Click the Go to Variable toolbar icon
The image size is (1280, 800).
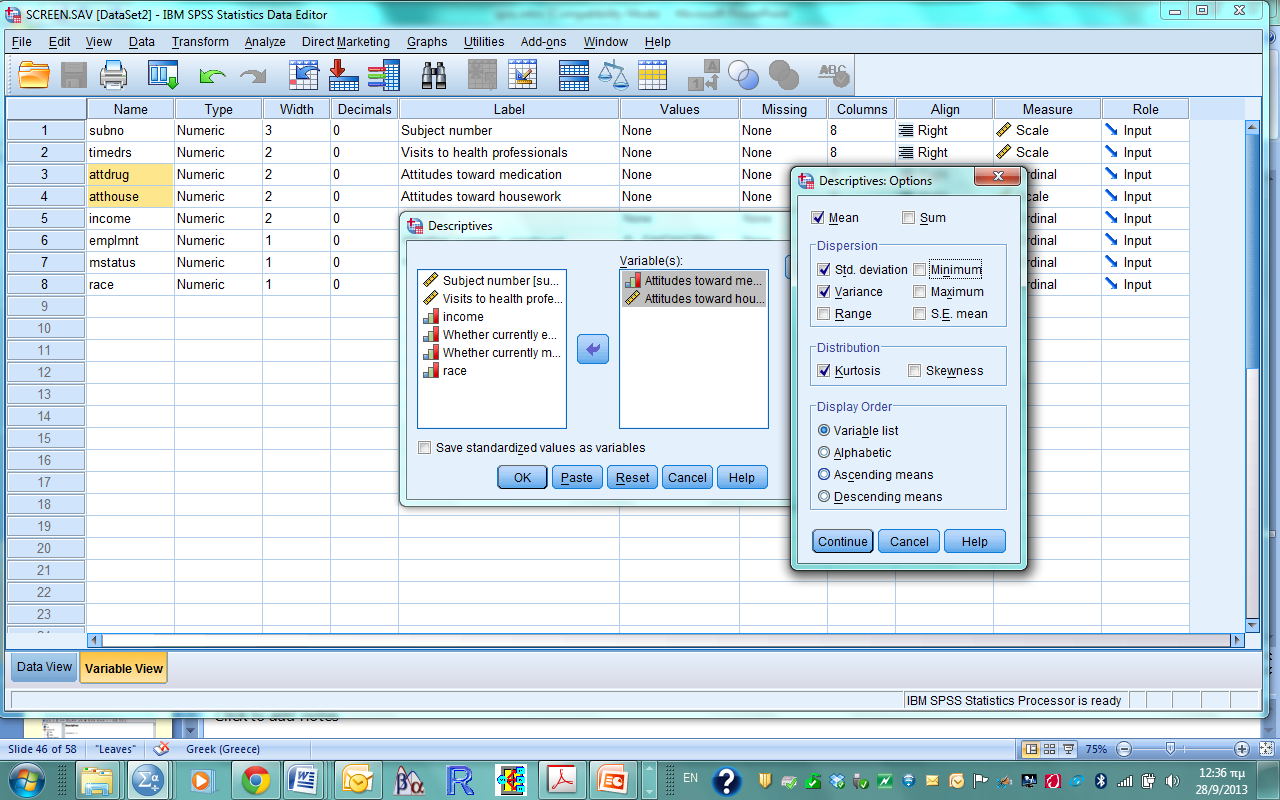tap(343, 75)
